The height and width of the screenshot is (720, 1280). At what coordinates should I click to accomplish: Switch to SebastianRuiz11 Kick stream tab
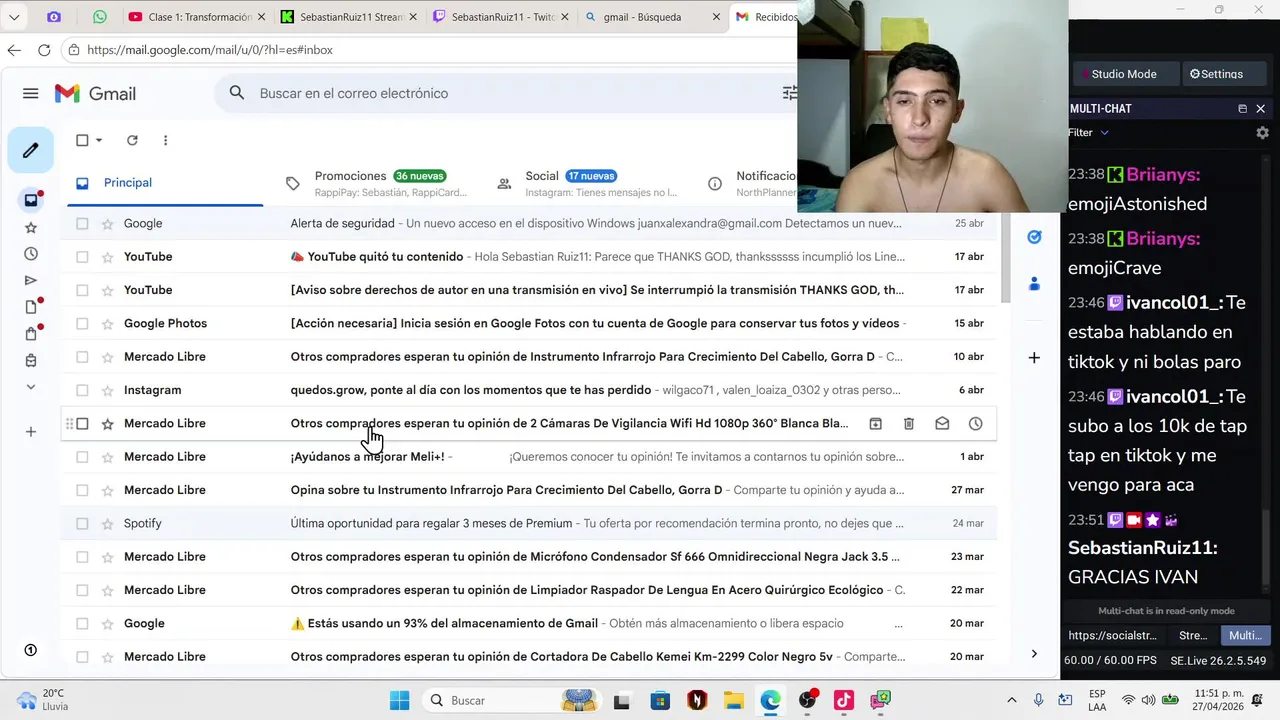(x=348, y=17)
